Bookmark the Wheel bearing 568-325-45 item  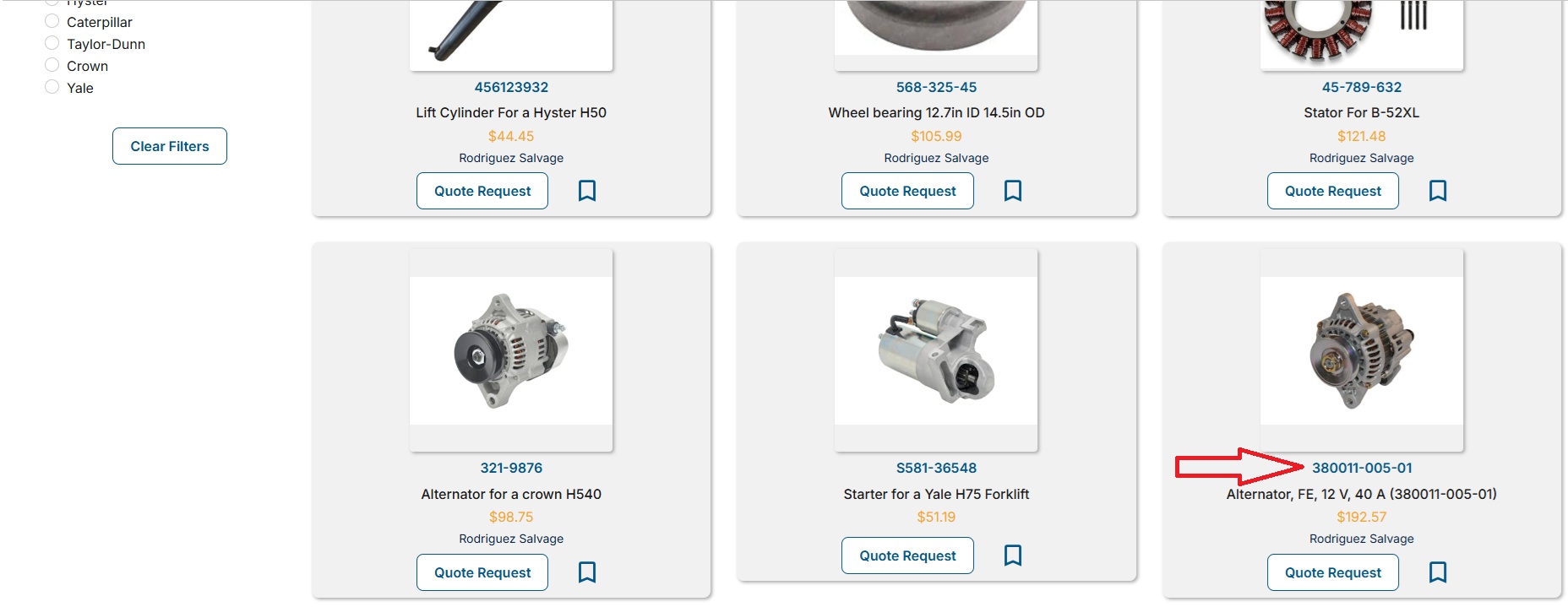pyautogui.click(x=1013, y=191)
